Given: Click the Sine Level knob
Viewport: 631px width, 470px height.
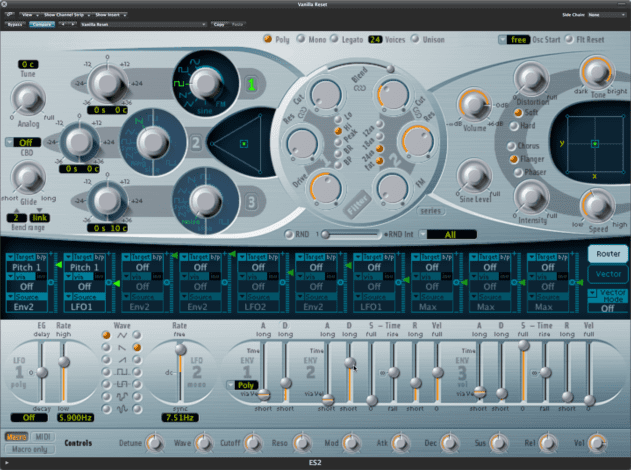Looking at the screenshot, I should click(x=475, y=176).
